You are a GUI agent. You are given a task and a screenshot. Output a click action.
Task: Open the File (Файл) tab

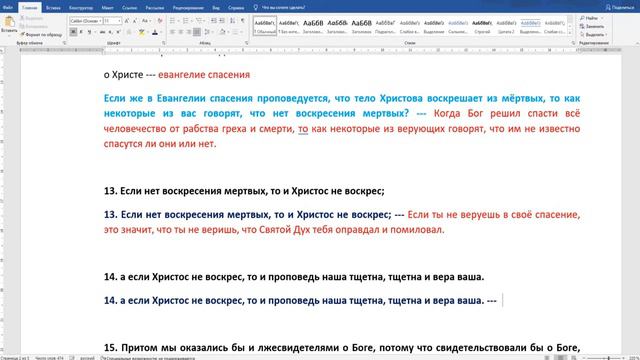7,7
